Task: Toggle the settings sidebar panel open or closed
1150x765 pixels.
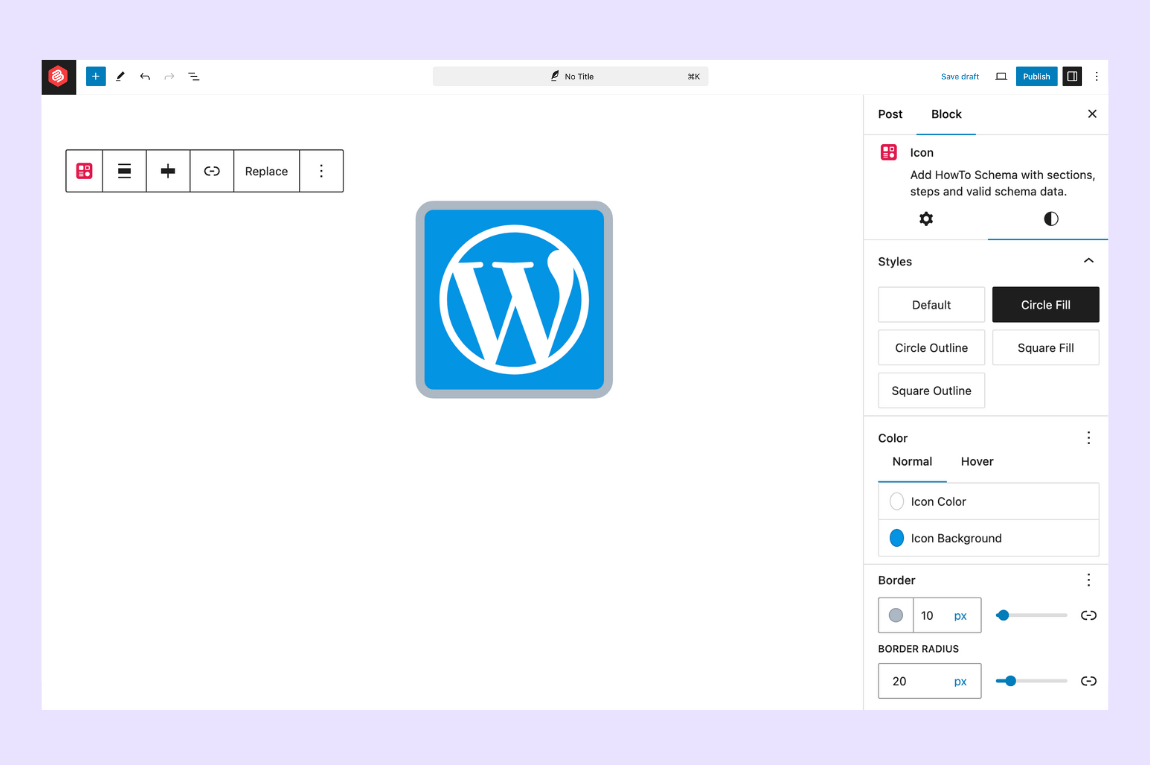Action: pyautogui.click(x=1071, y=76)
